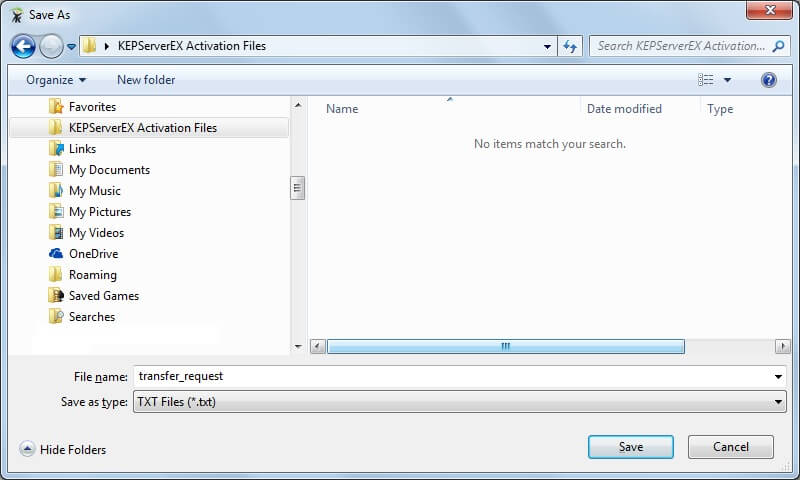This screenshot has width=800, height=480.
Task: Open the File name history dropdown arrow
Action: coord(779,377)
